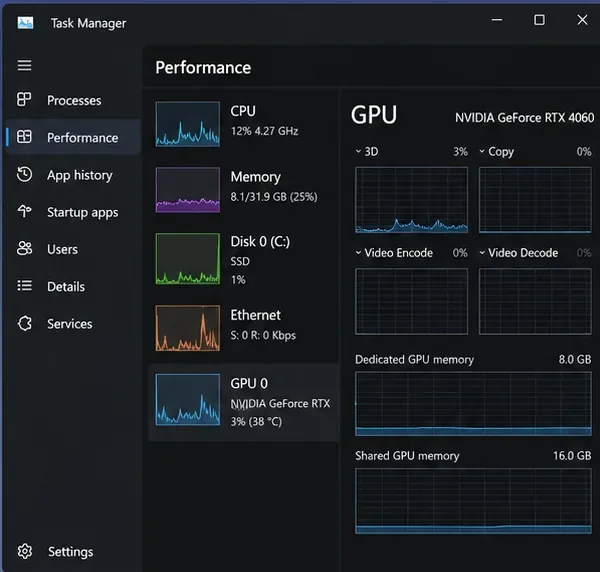Click the 3% value beside 3D
600x572 pixels.
pos(461,152)
